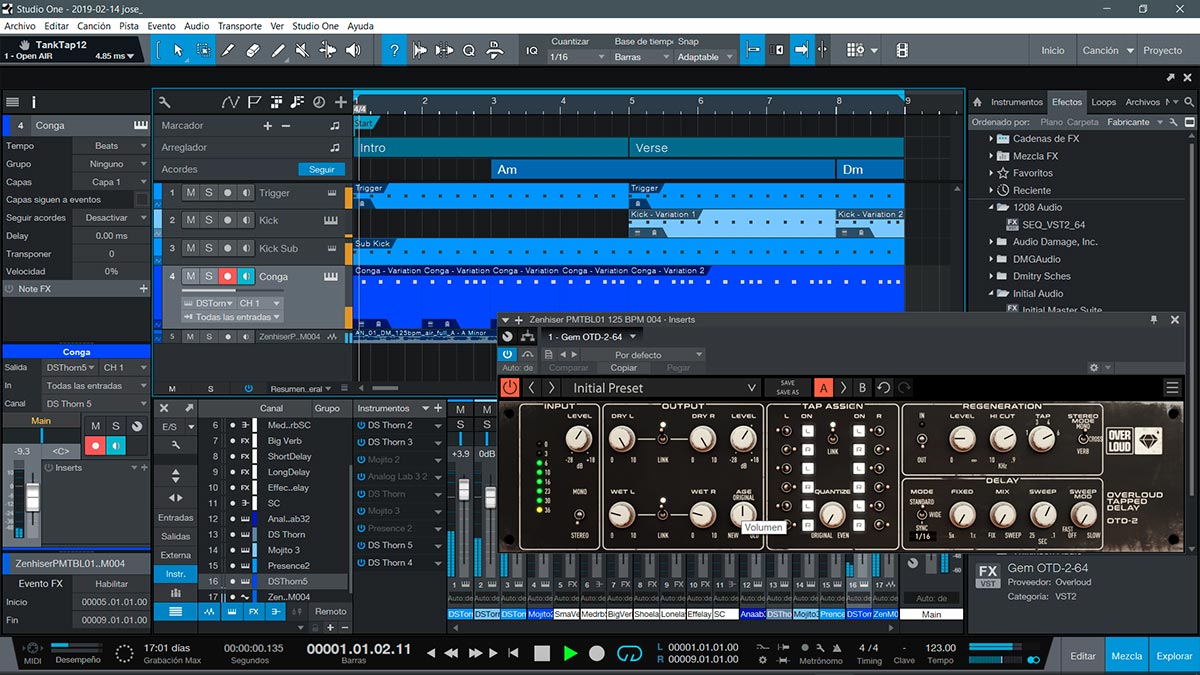Click the plugin undo arrow icon
Viewport: 1200px width, 675px height.
coord(884,388)
